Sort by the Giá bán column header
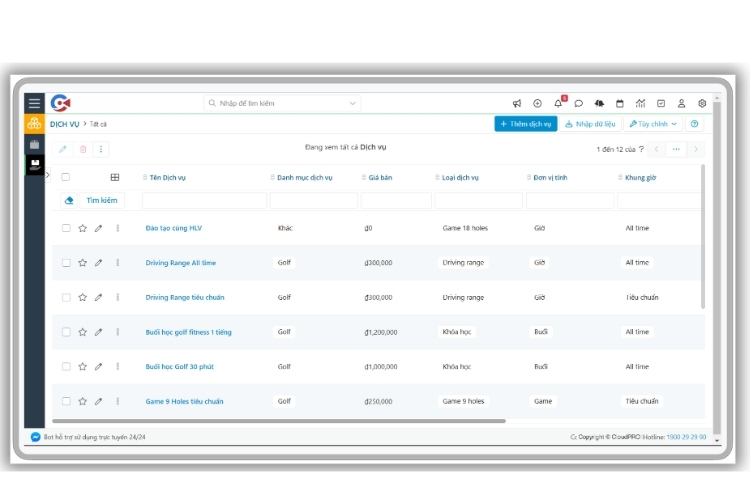The image size is (750, 500). pyautogui.click(x=379, y=178)
